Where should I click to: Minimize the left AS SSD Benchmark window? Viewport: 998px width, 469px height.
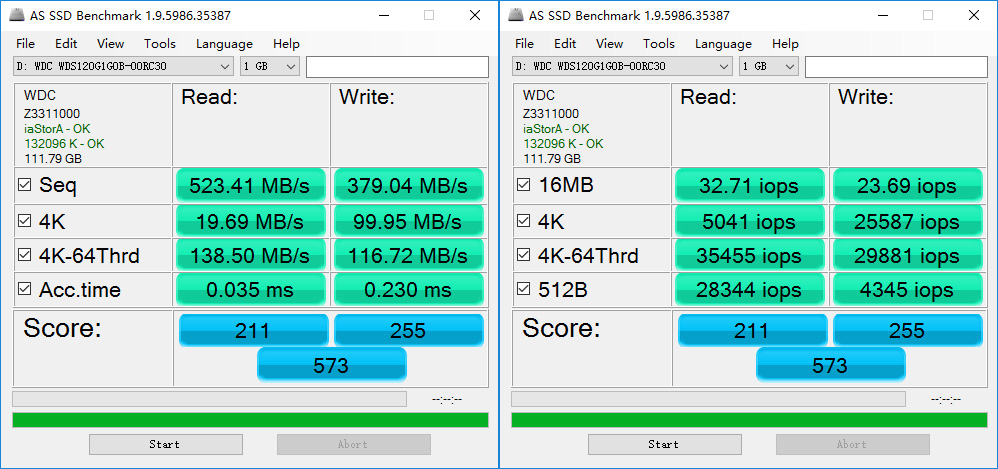coord(382,15)
